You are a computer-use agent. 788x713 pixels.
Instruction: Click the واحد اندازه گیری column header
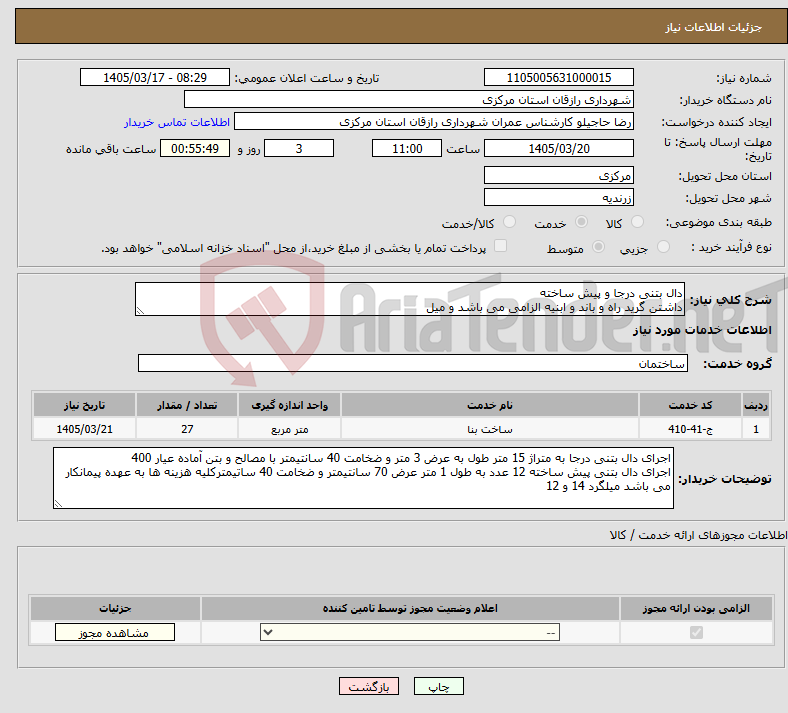click(289, 405)
